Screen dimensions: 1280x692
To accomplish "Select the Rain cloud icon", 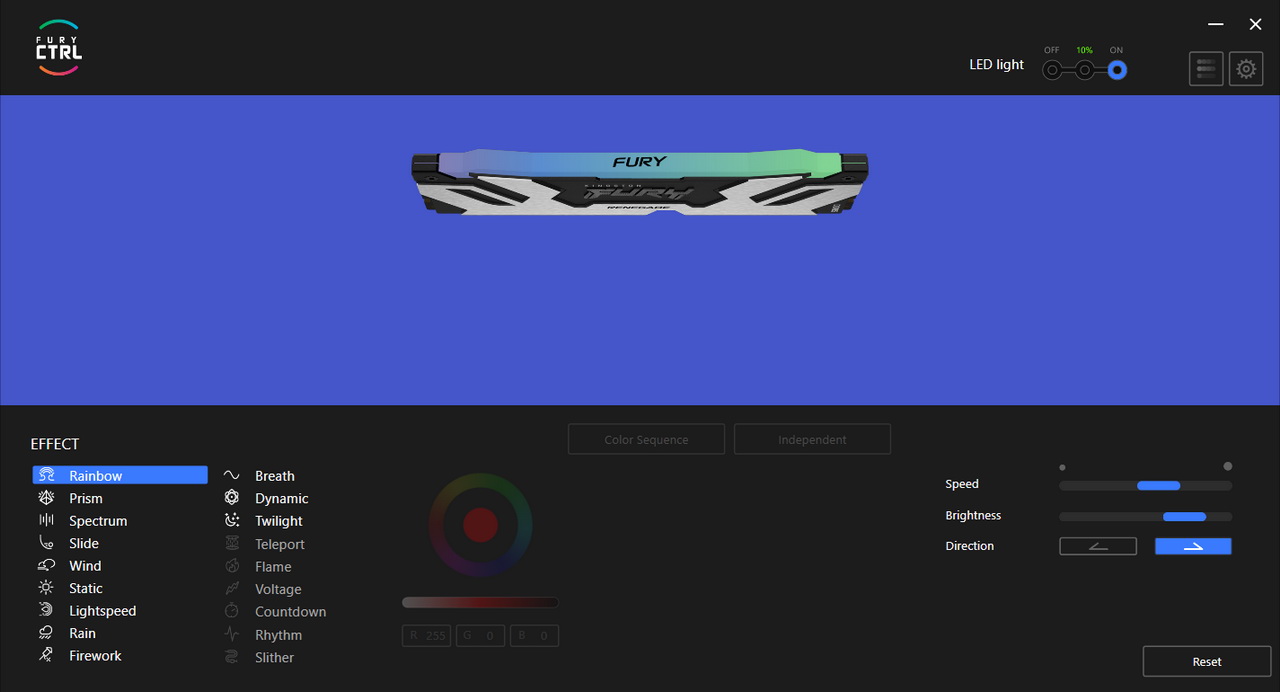I will pos(46,633).
